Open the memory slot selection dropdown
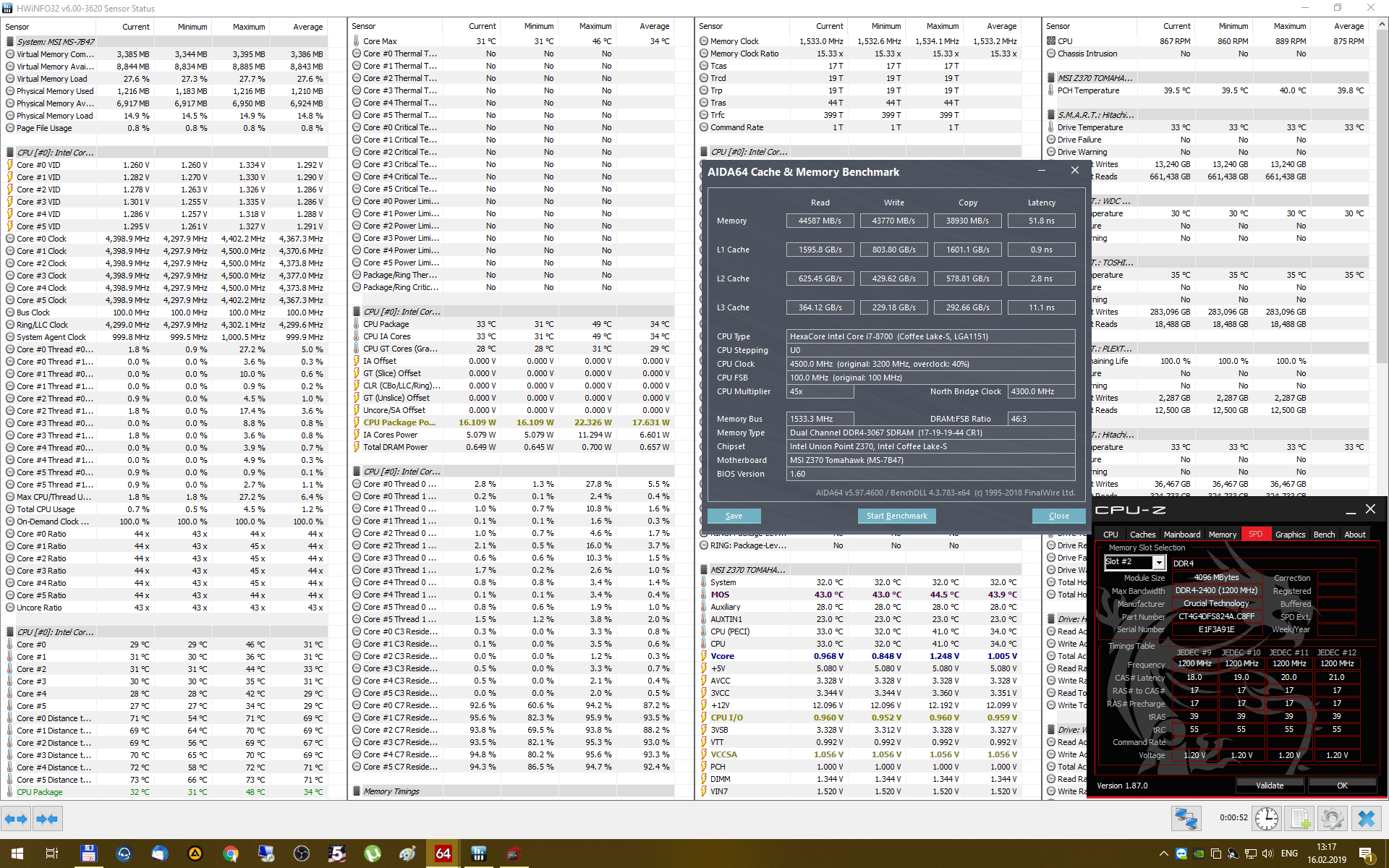Screen dimensions: 1389x868 1158,563
